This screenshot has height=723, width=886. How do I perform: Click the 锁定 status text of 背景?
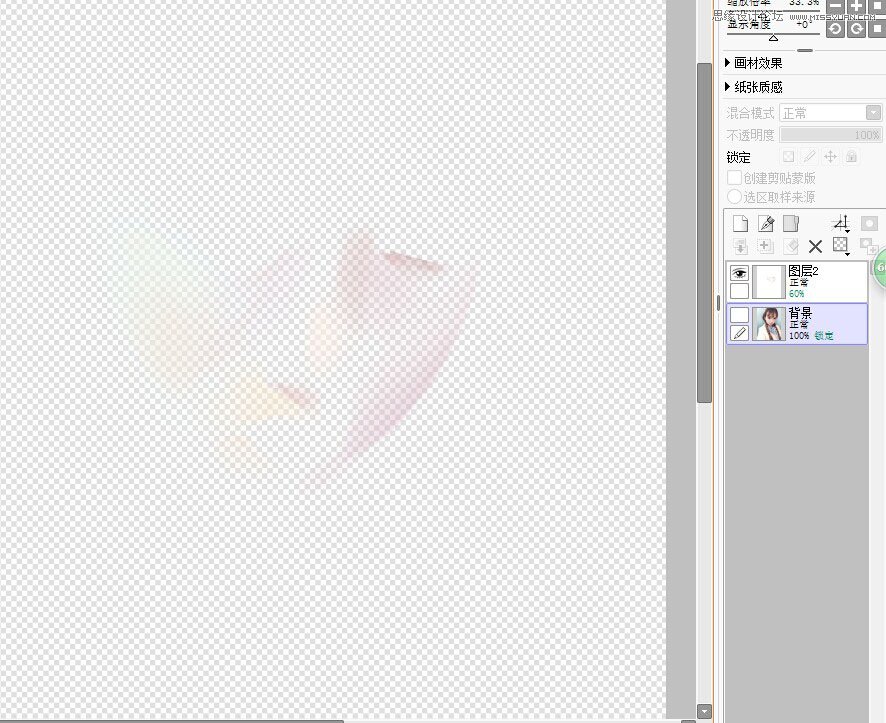[x=824, y=336]
